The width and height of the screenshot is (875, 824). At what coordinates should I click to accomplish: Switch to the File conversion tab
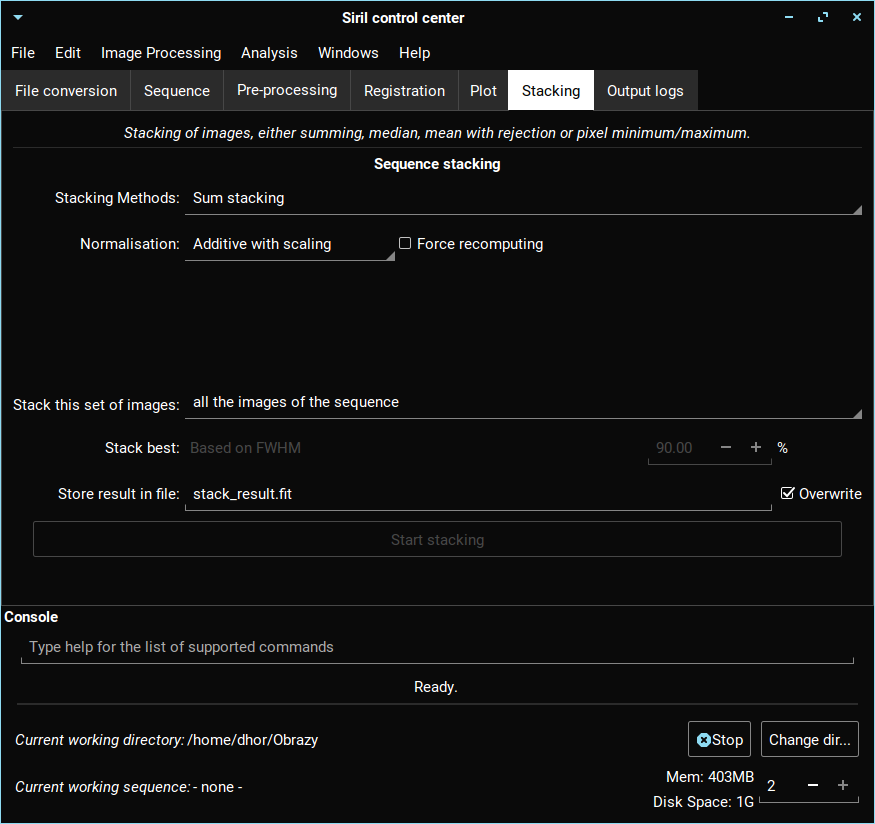[66, 90]
